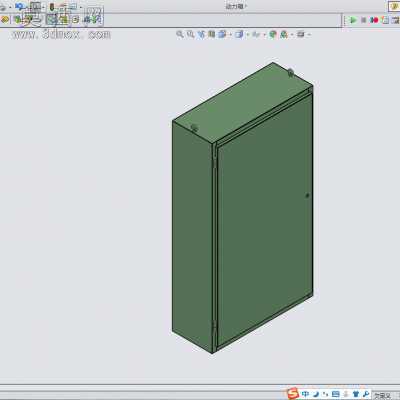Click the shirt skin icon in IME bar
Viewport: 400px width, 400px height.
pyautogui.click(x=356, y=394)
